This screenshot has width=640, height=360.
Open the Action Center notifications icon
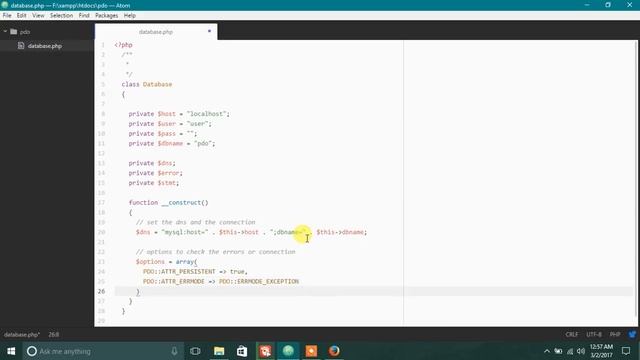626,351
